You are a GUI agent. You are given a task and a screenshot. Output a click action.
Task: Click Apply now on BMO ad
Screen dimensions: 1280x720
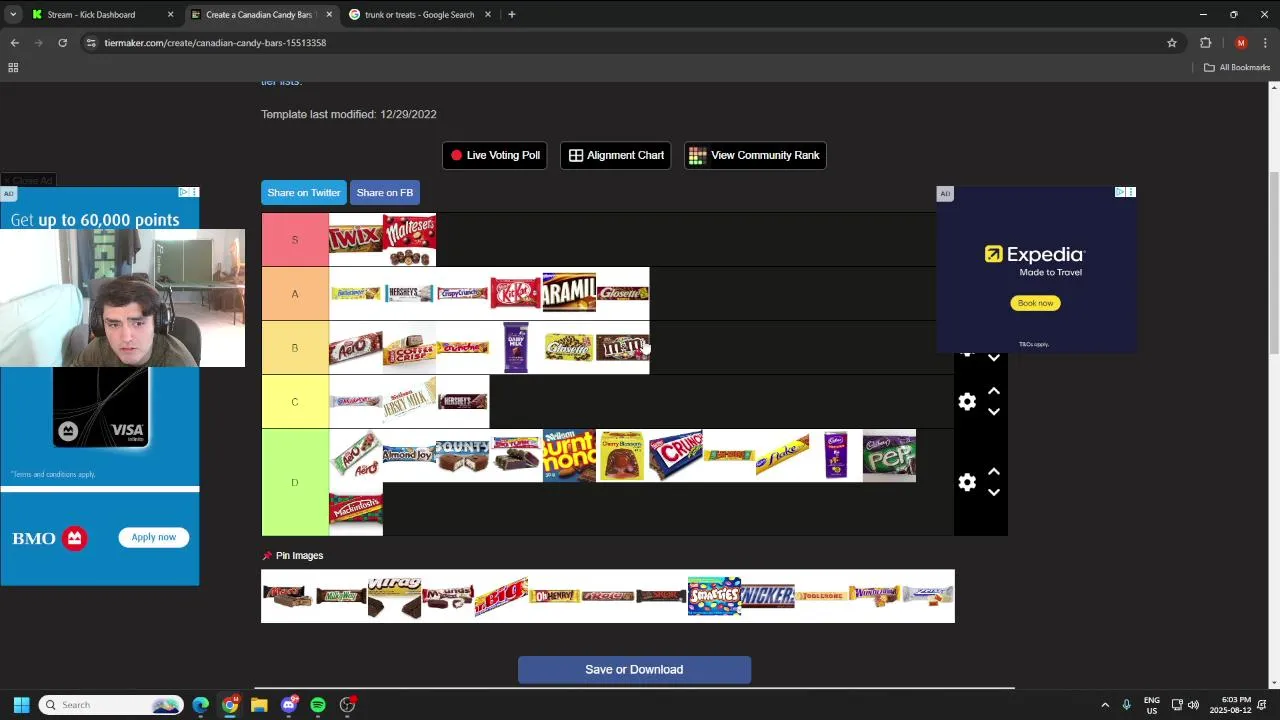pyautogui.click(x=154, y=537)
